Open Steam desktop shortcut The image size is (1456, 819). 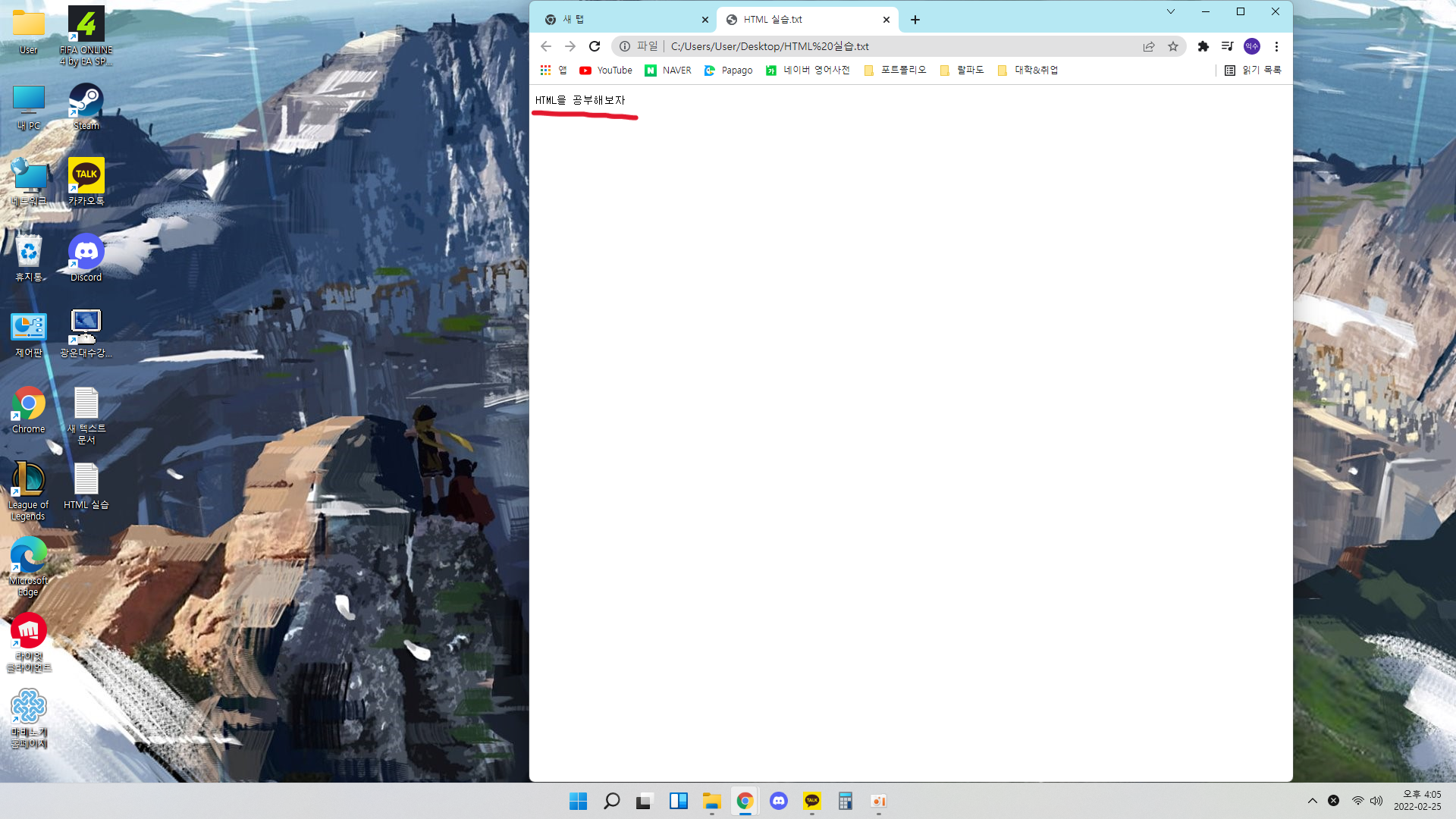click(86, 108)
